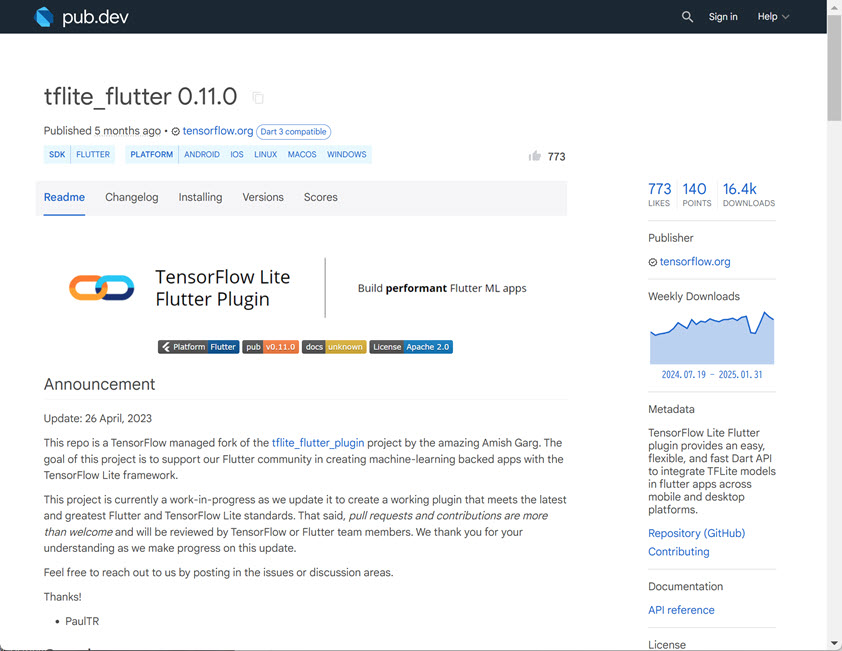The width and height of the screenshot is (842, 651).
Task: Click the weekly downloads date range
Action: pyautogui.click(x=711, y=374)
